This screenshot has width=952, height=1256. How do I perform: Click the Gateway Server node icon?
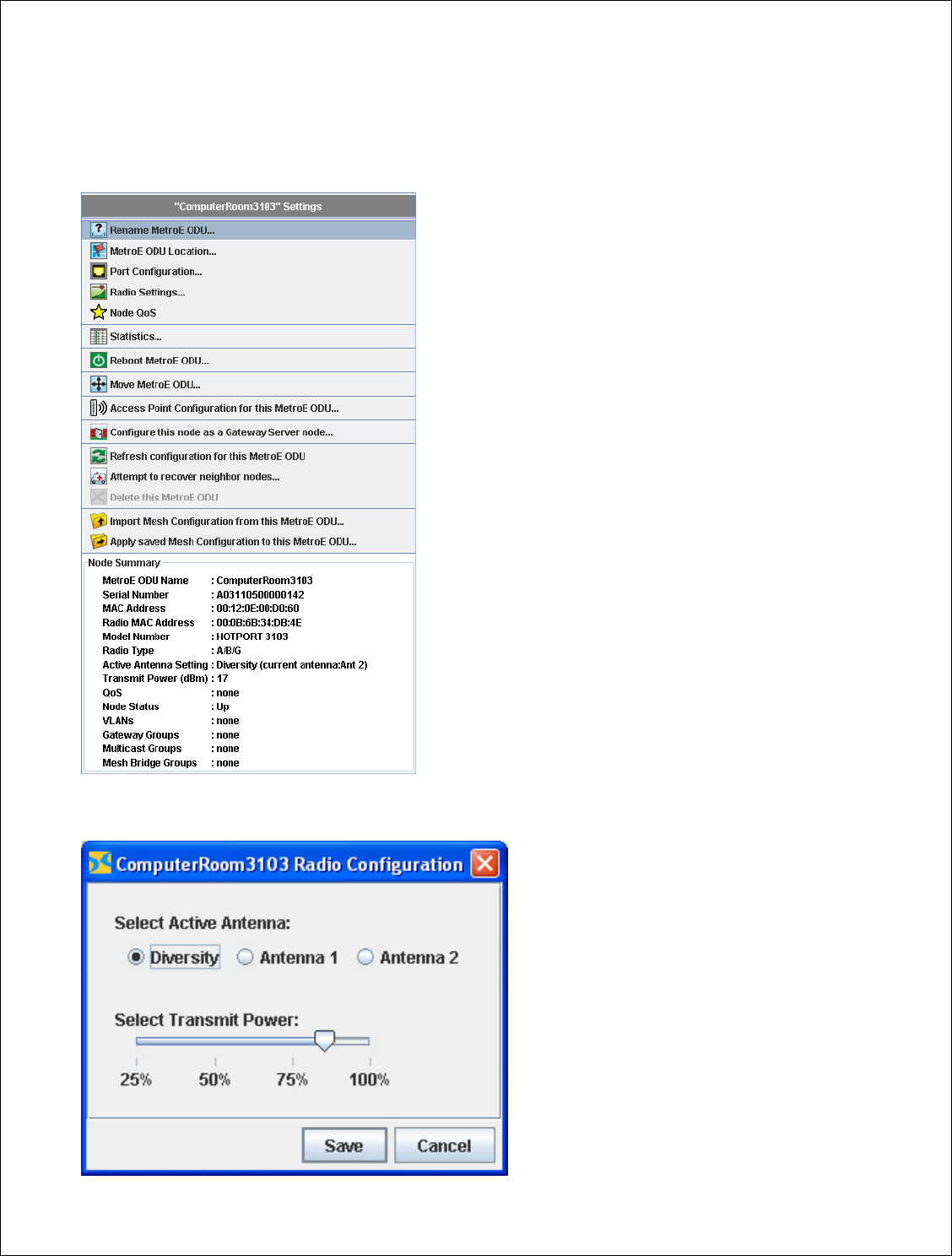(x=99, y=432)
